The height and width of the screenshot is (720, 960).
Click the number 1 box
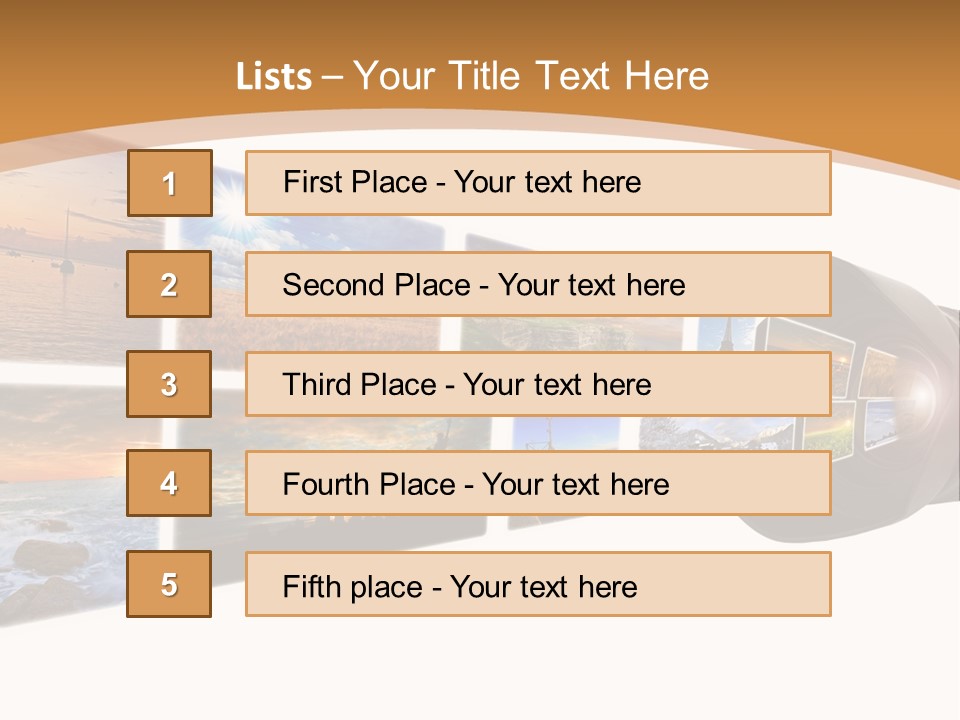[x=169, y=183]
